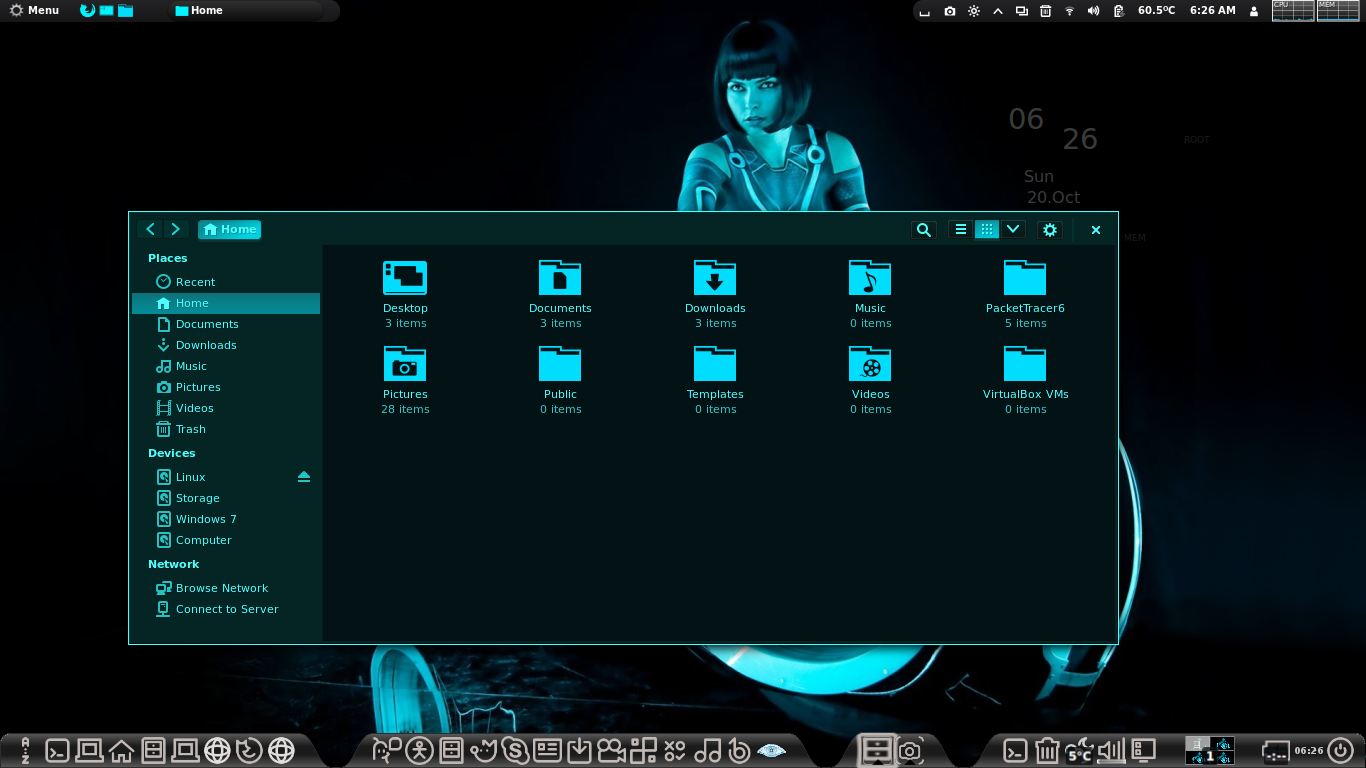The width and height of the screenshot is (1366, 768).
Task: Launch the terminal at the dock's left end
Action: pos(58,750)
